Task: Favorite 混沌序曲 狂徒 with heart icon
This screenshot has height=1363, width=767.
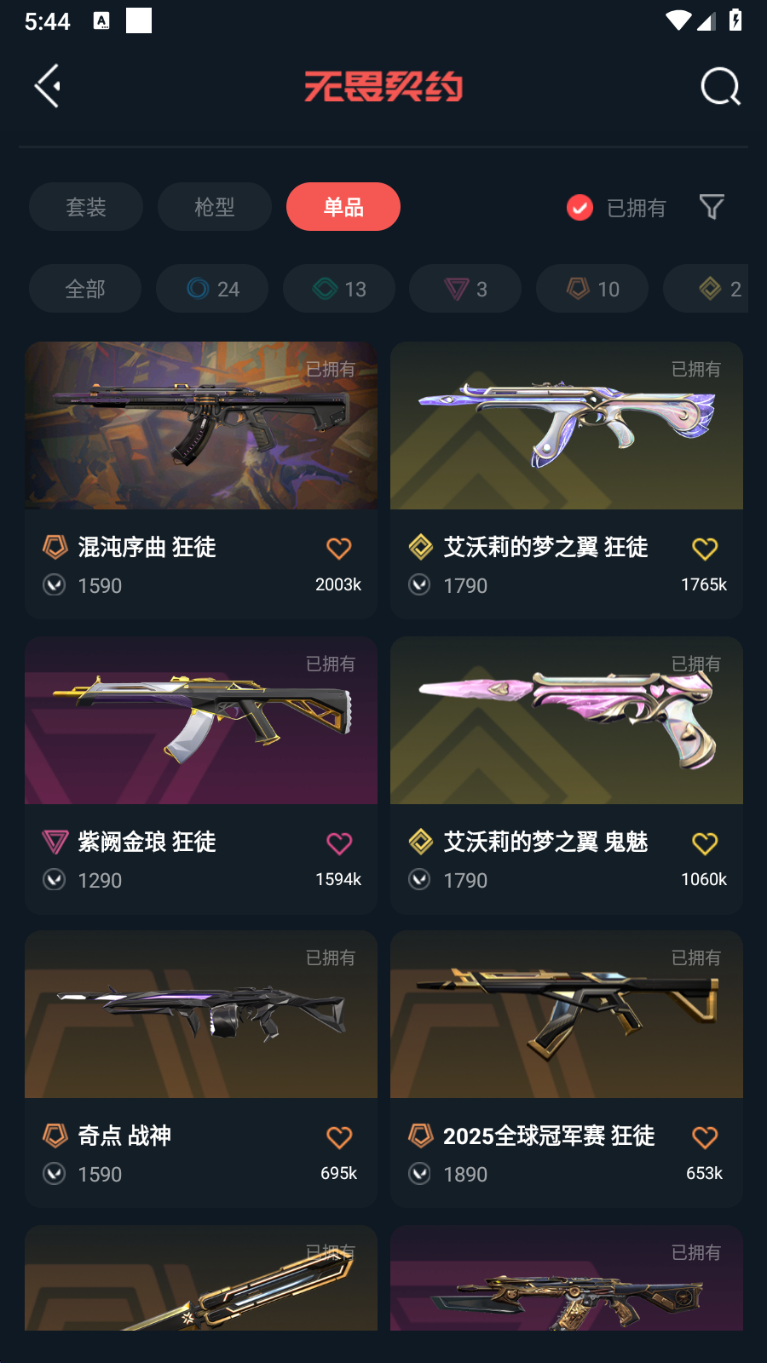Action: pyautogui.click(x=339, y=548)
